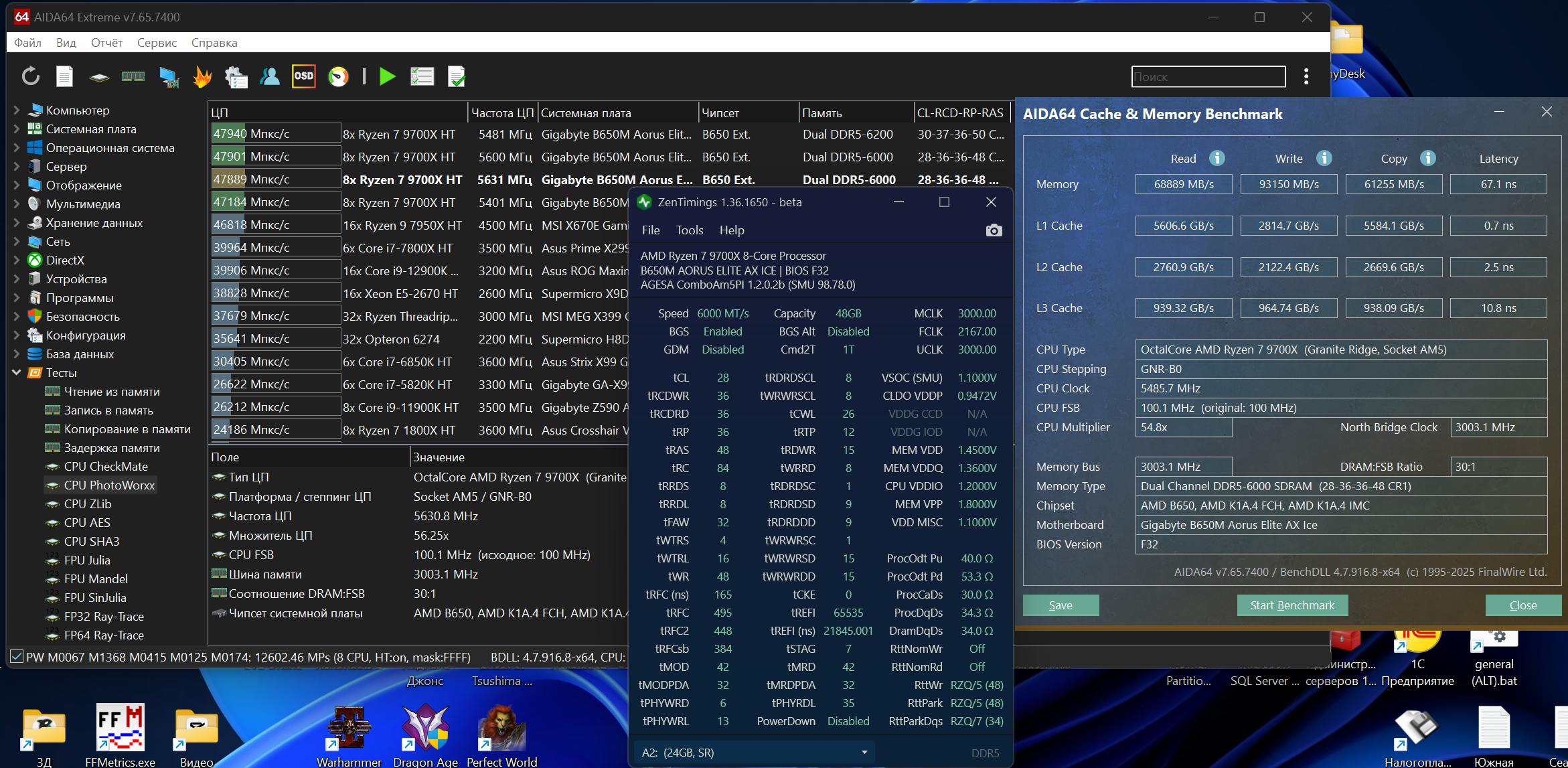Open the Tools menu in ZenTimings
Image resolution: width=1568 pixels, height=768 pixels.
pos(689,230)
